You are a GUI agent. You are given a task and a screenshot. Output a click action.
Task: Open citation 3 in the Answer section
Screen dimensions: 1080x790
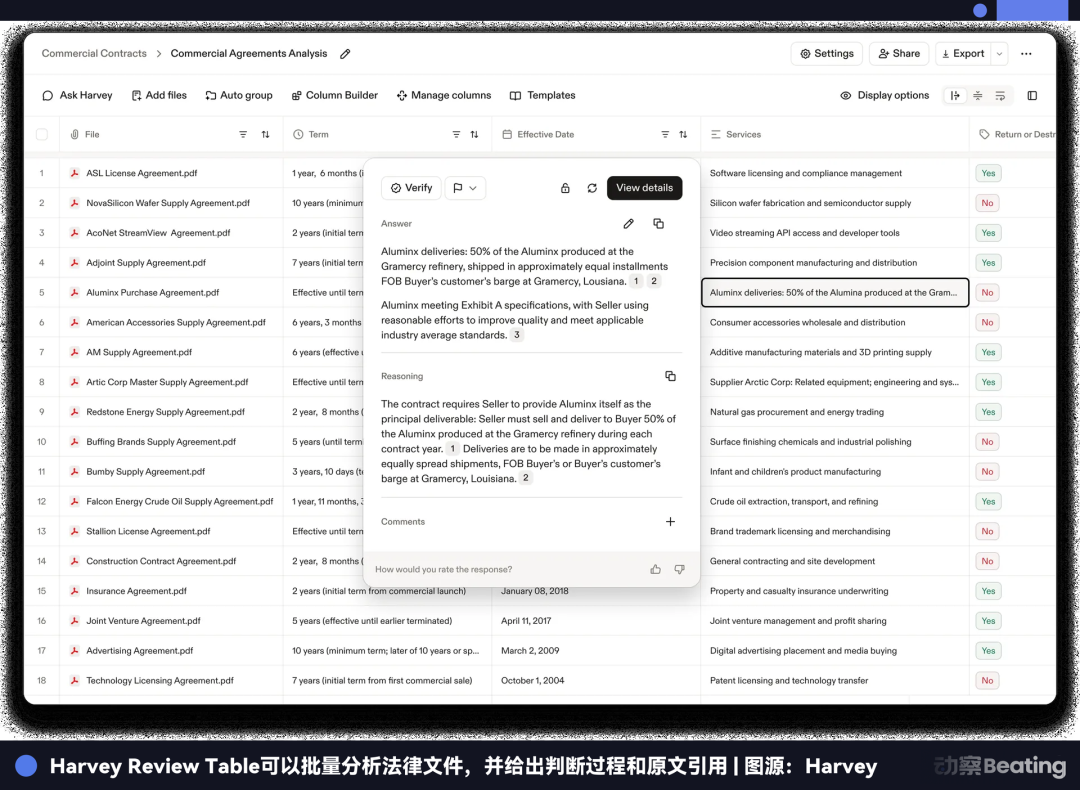(517, 335)
